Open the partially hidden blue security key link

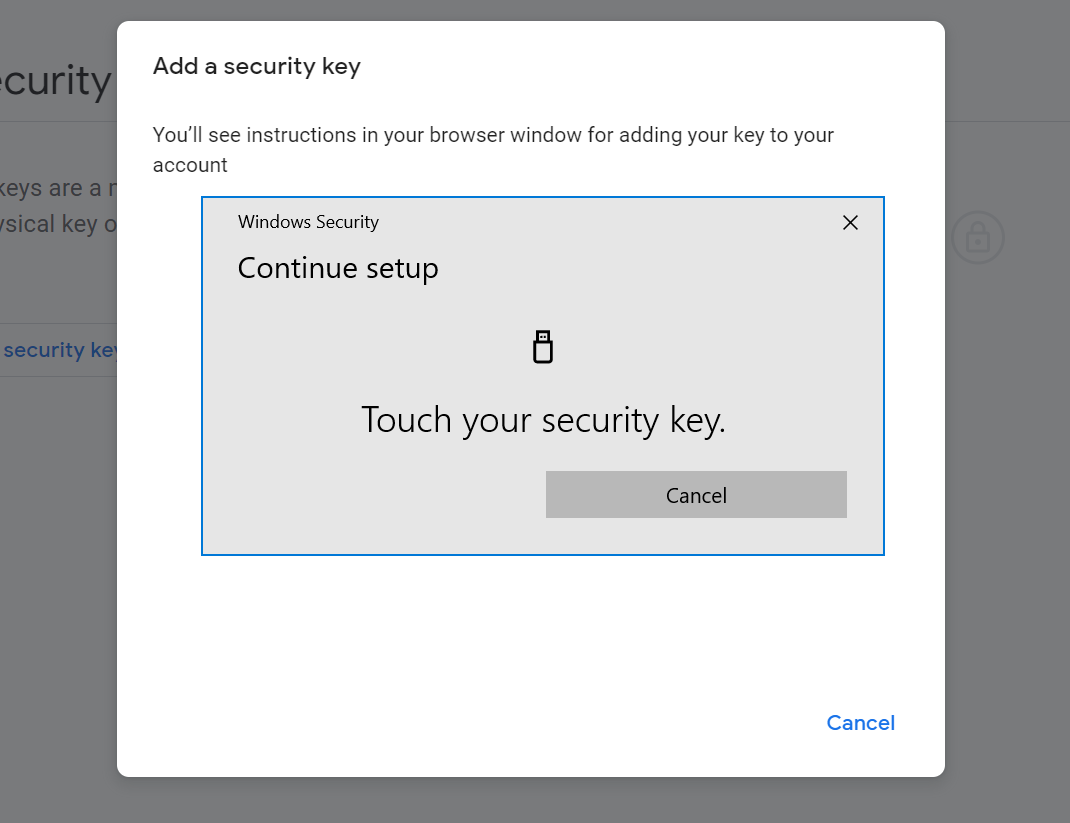(x=59, y=350)
